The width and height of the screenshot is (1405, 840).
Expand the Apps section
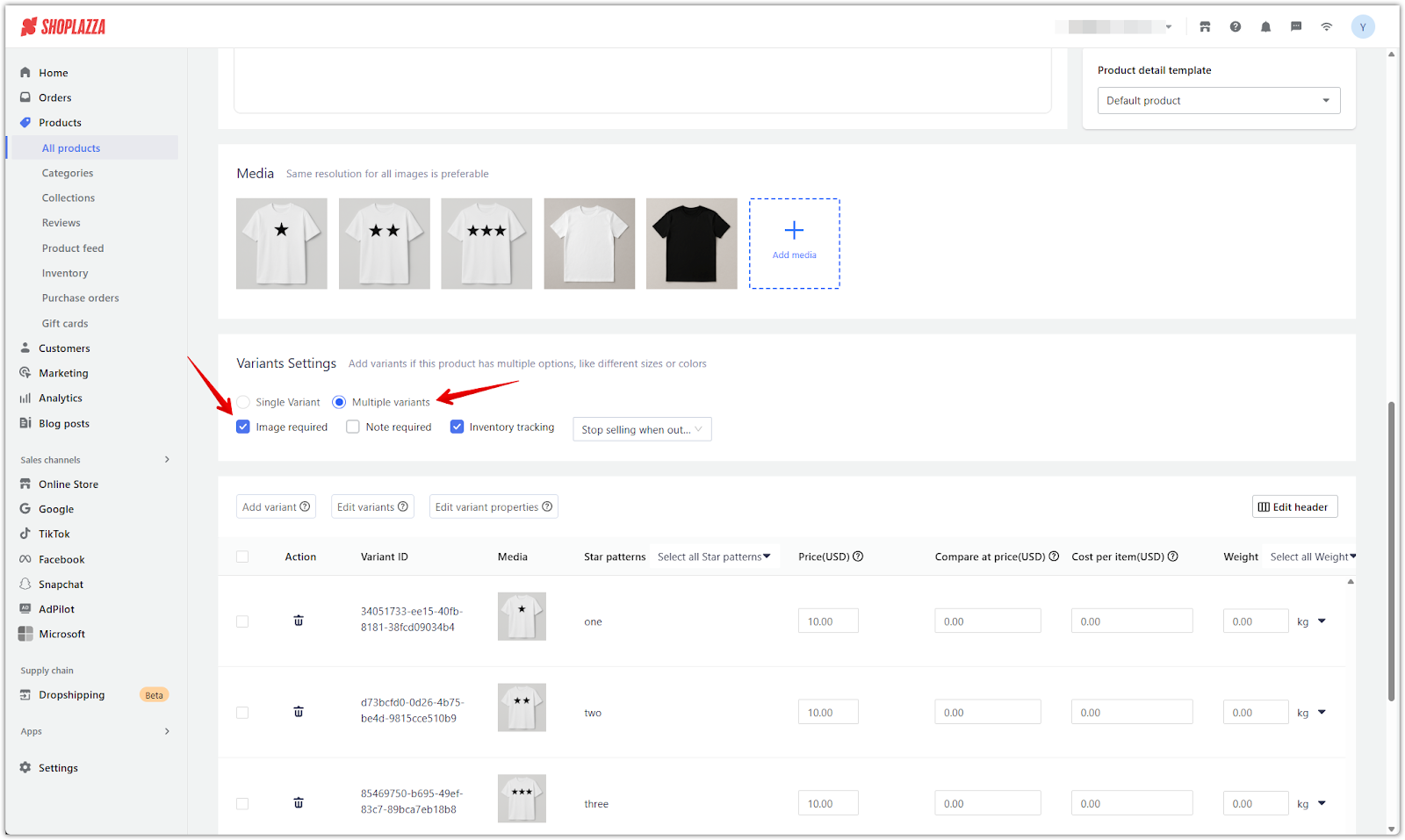[x=167, y=731]
